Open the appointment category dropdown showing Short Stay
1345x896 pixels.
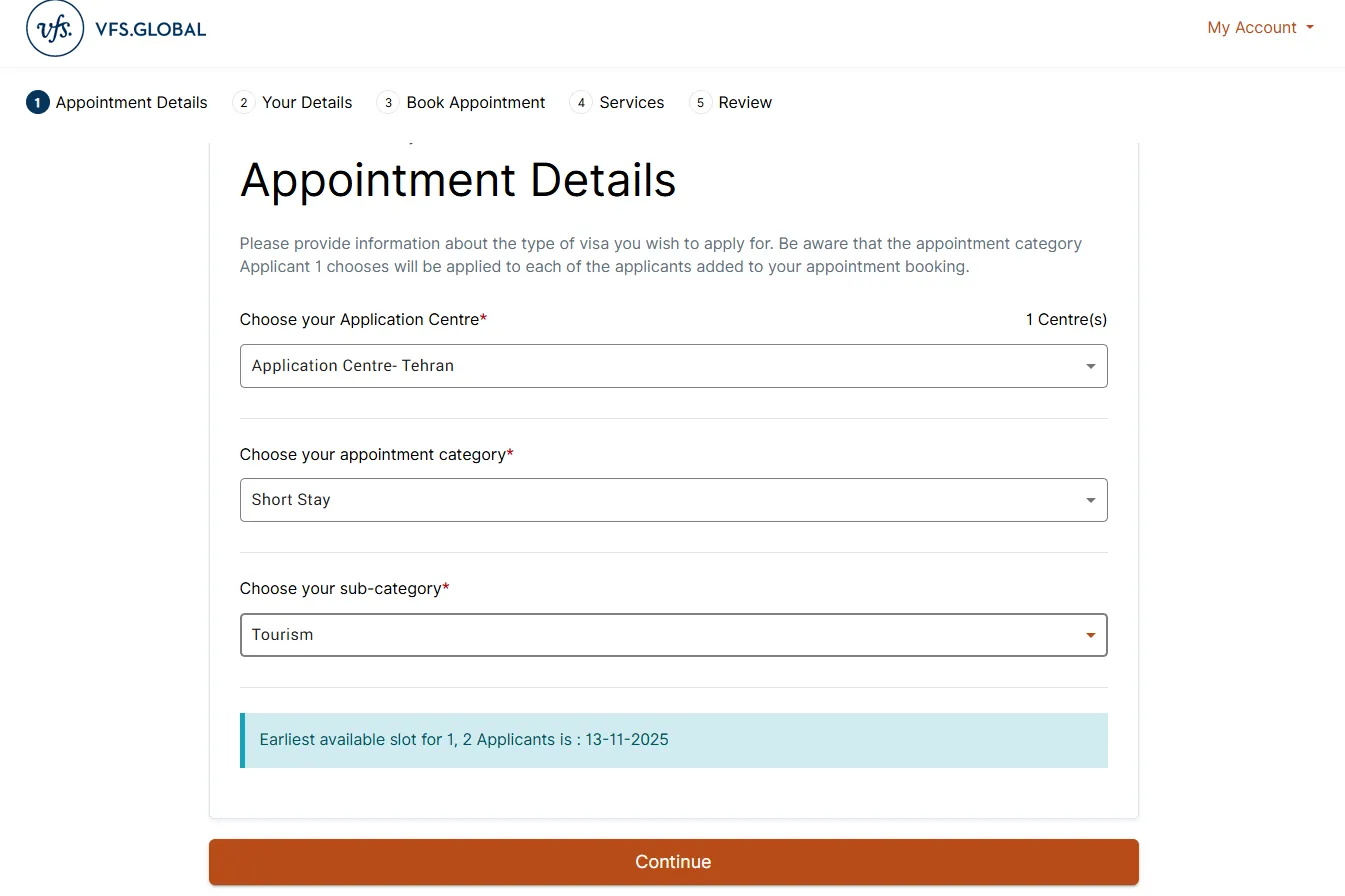pyautogui.click(x=673, y=500)
